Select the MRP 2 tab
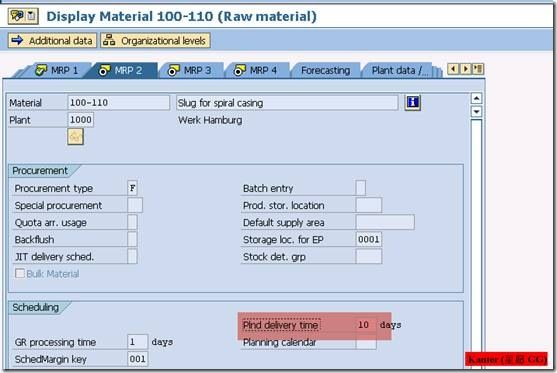This screenshot has height=373, width=557. [121, 70]
